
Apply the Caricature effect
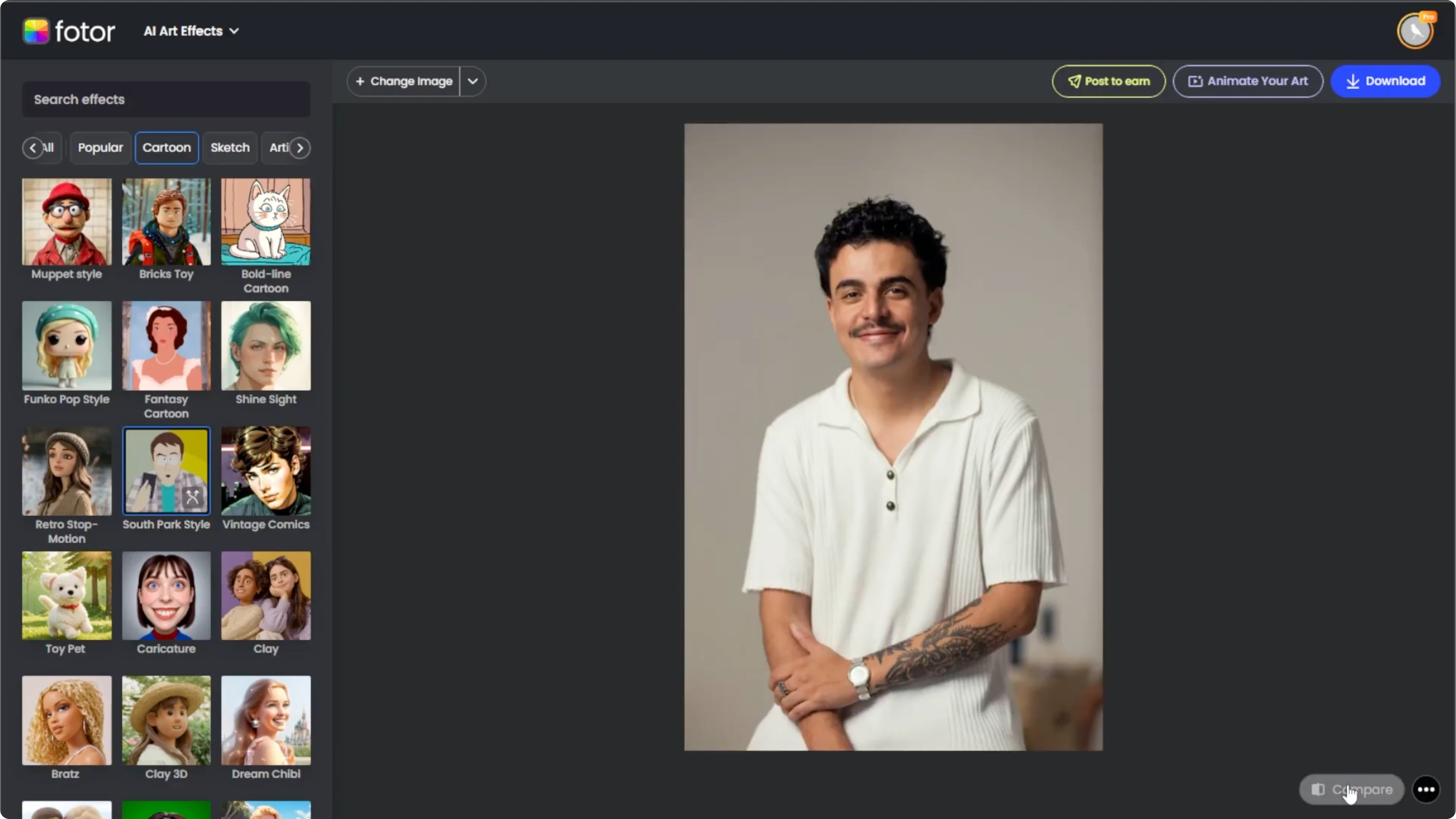pyautogui.click(x=166, y=596)
